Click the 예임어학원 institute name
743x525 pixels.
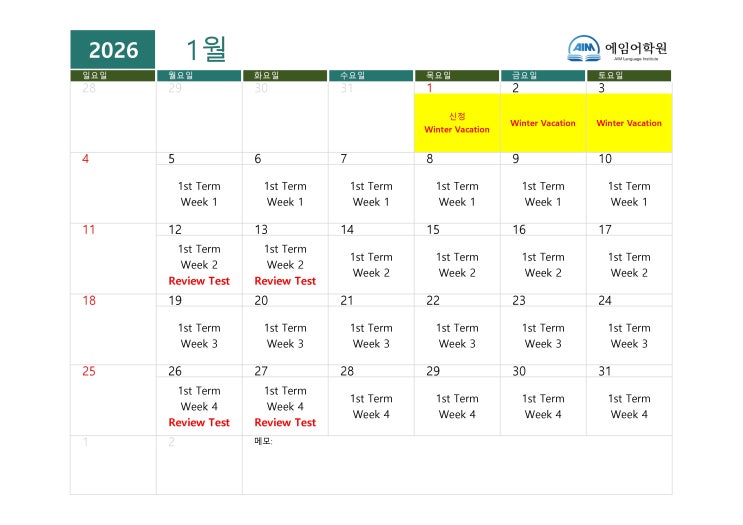(636, 47)
